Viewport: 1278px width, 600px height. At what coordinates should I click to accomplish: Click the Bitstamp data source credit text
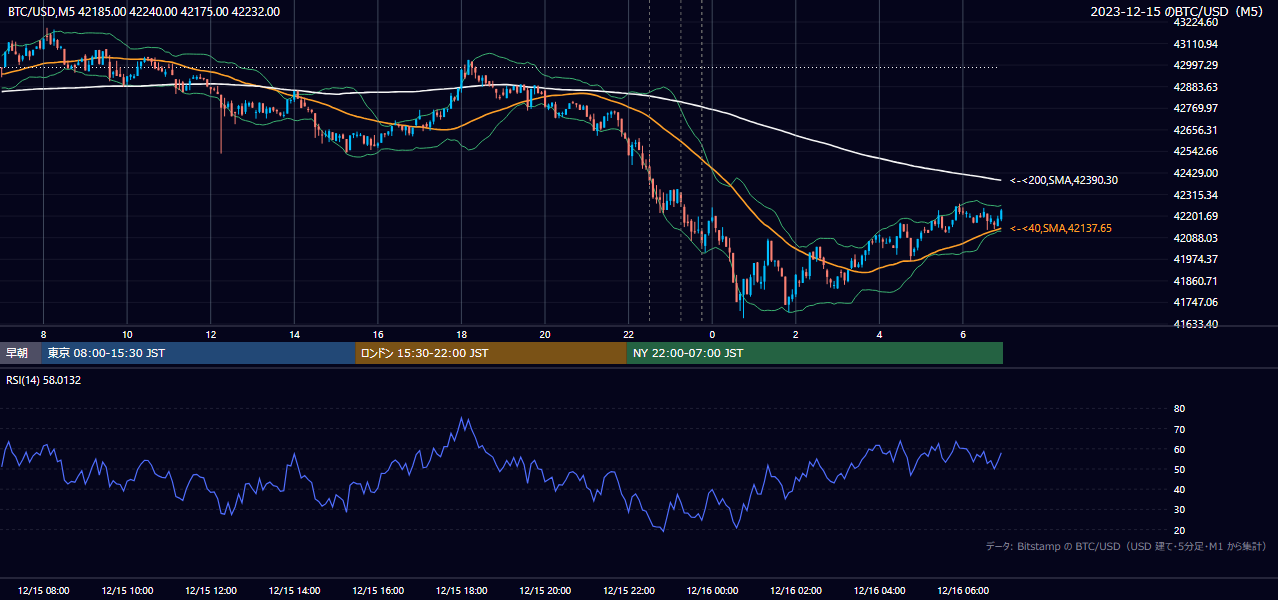click(x=1126, y=546)
